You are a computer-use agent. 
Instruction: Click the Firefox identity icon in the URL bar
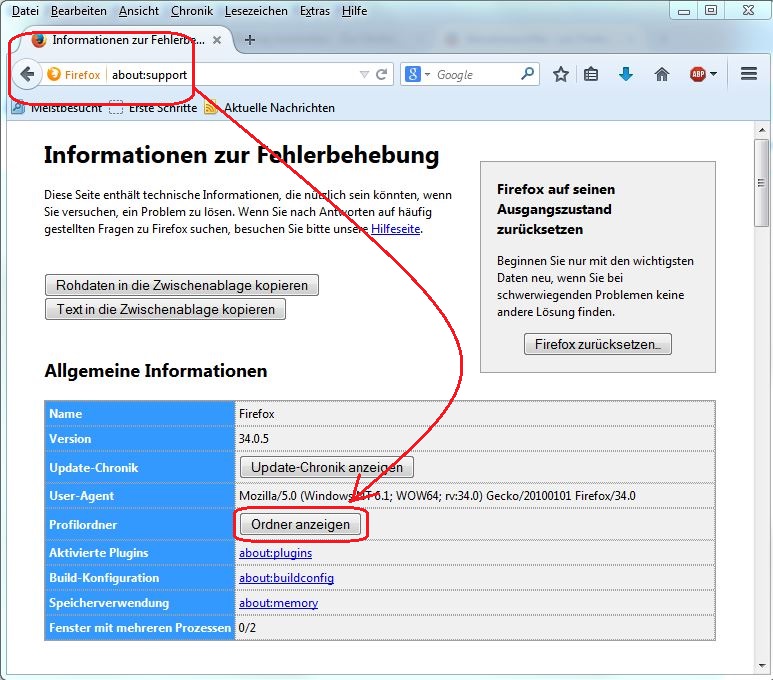(54, 74)
